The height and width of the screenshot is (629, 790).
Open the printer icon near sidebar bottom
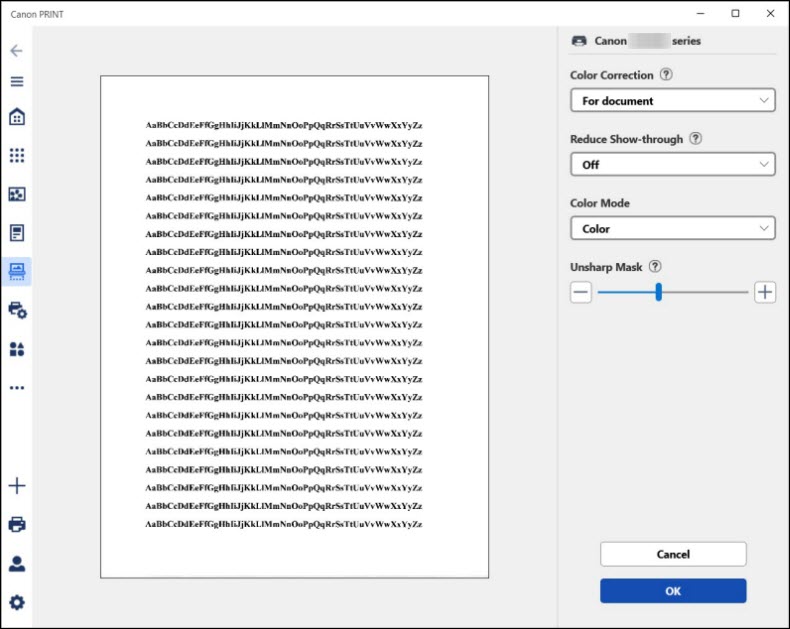17,525
